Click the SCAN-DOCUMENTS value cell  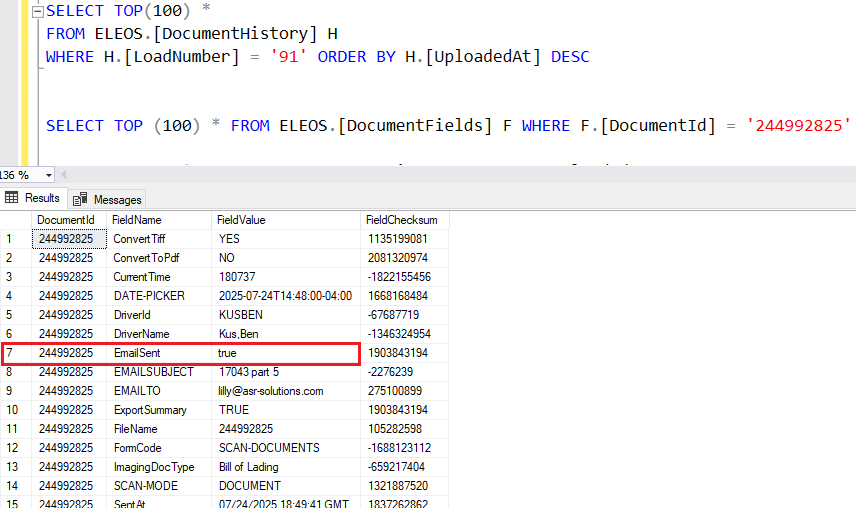pos(286,448)
